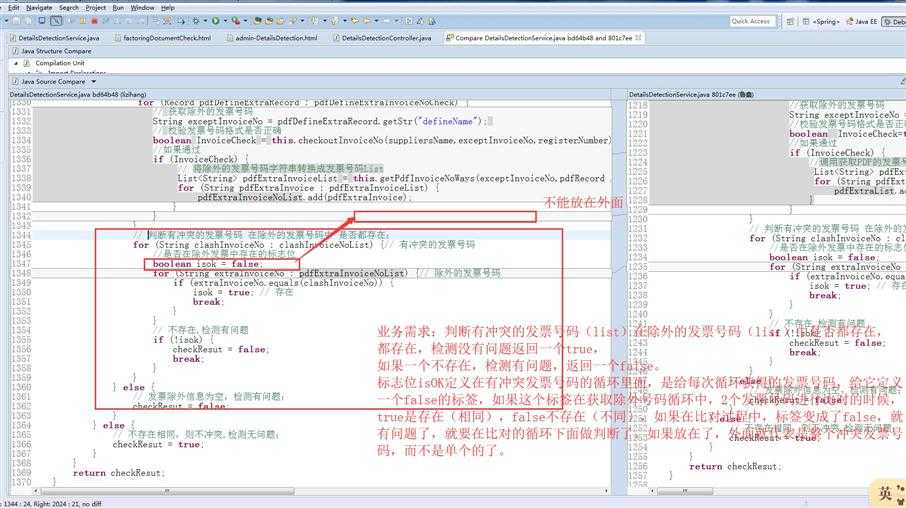
Task: Click 'return checkResut;' in the left pane
Action: coord(118,473)
